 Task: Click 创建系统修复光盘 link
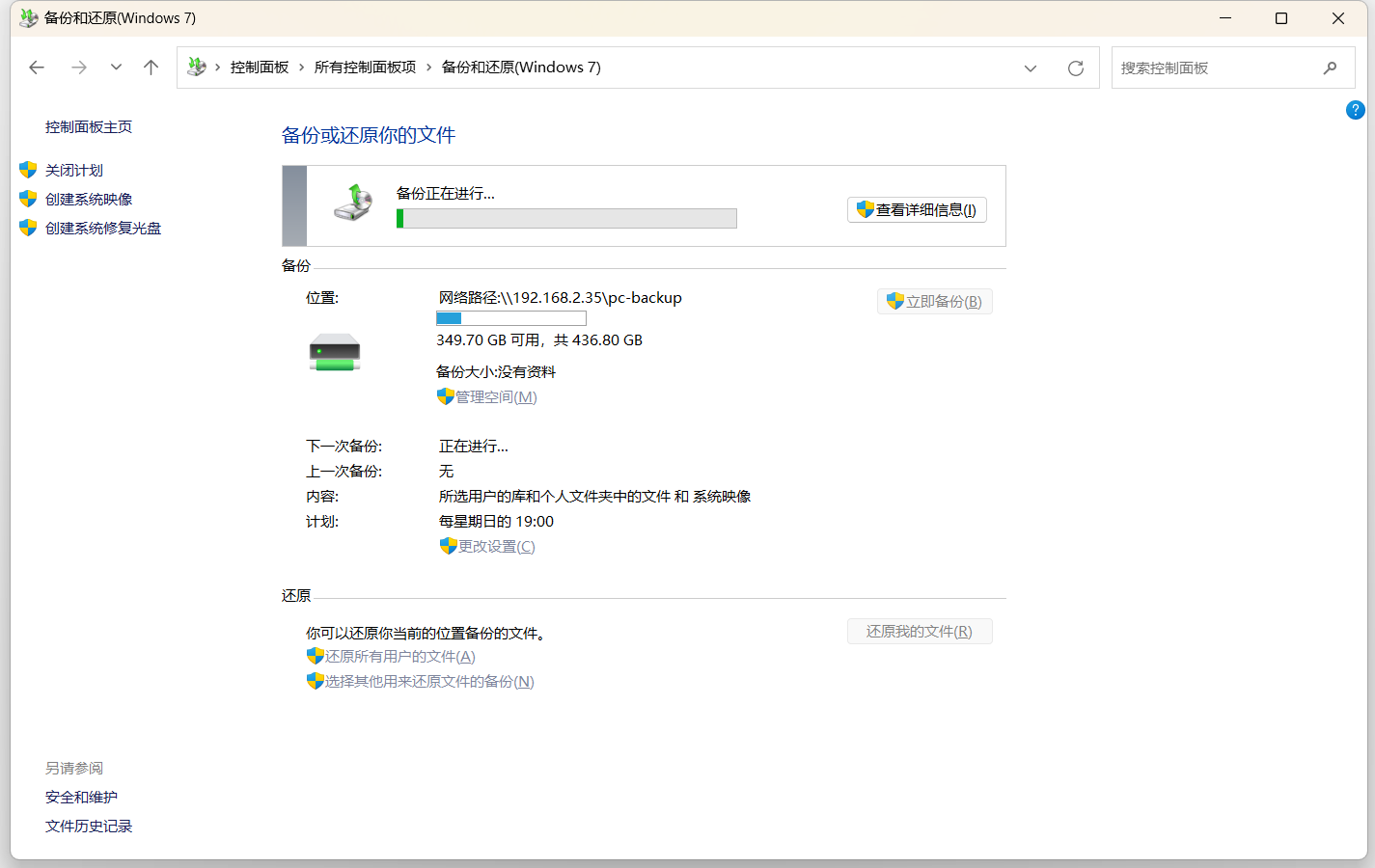[103, 229]
